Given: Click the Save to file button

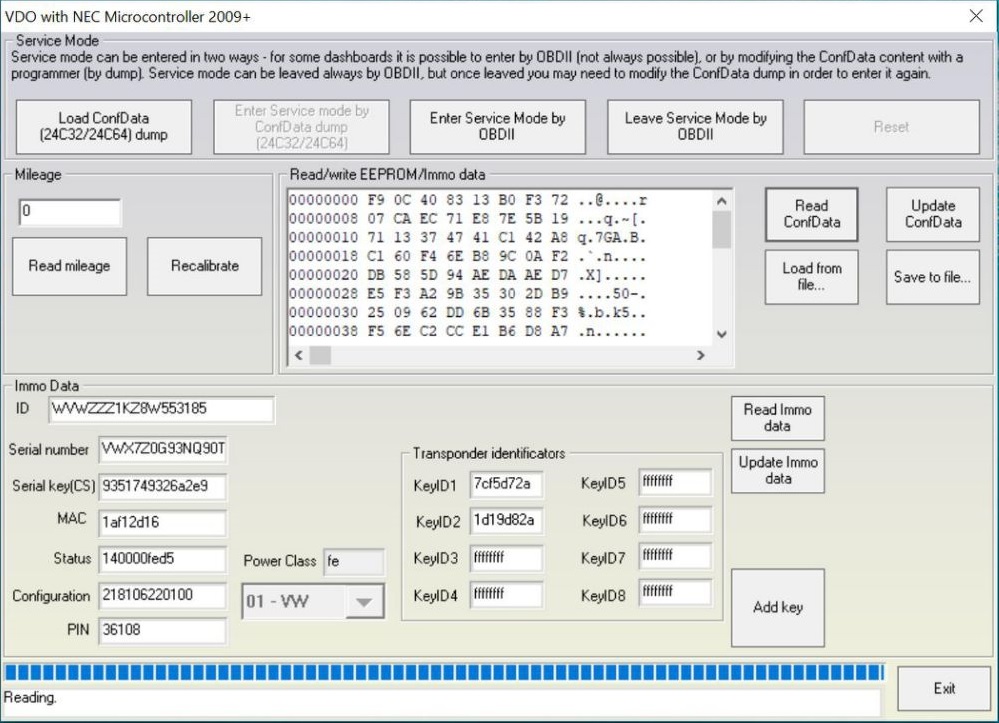Looking at the screenshot, I should pos(932,277).
